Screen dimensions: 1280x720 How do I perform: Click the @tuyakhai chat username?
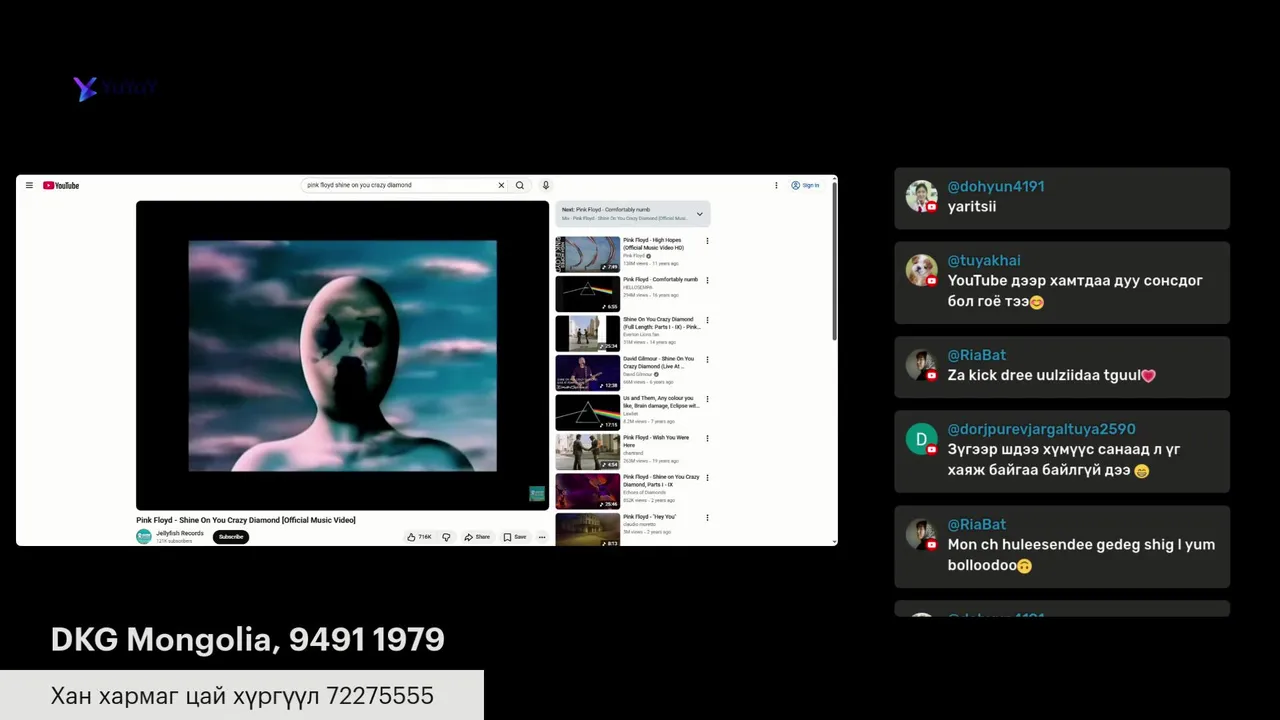[984, 260]
